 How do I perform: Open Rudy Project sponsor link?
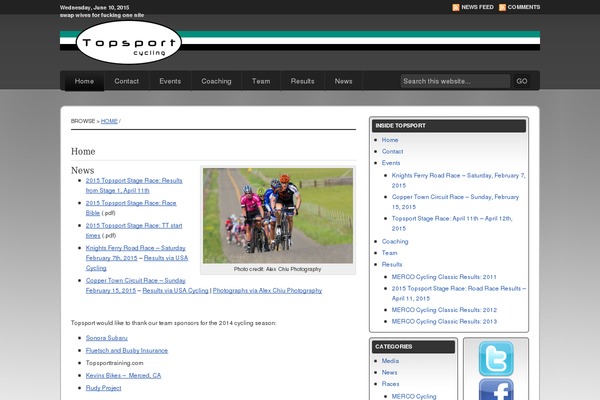[x=103, y=388]
